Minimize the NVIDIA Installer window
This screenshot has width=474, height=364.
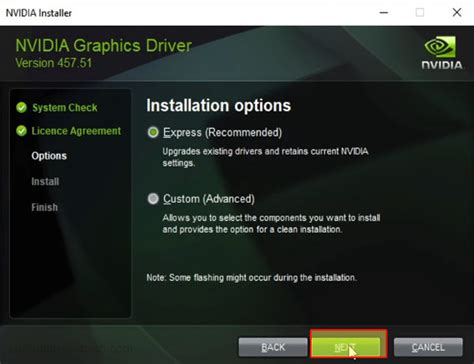[384, 13]
